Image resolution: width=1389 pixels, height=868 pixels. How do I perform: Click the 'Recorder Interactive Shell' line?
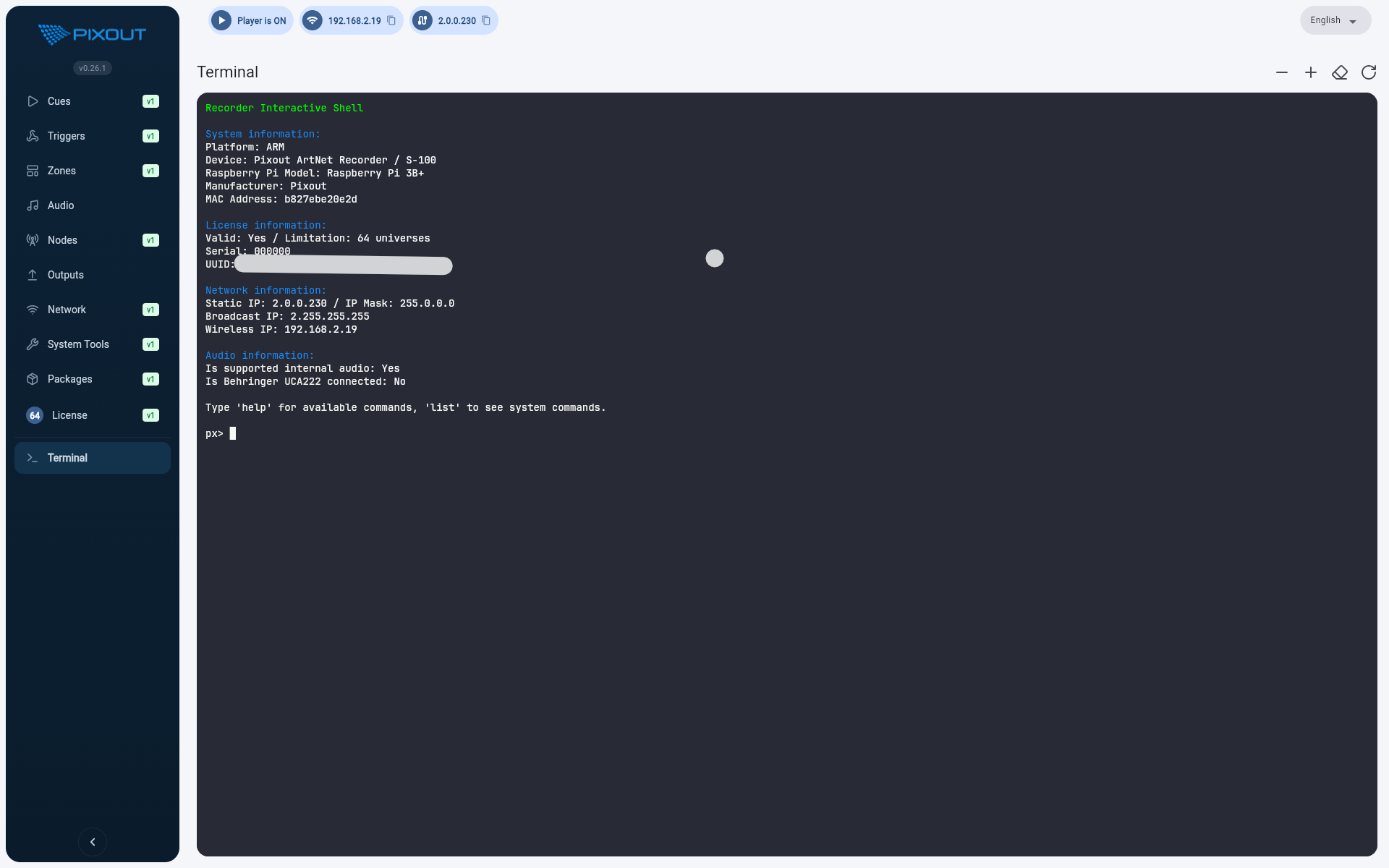coord(284,108)
